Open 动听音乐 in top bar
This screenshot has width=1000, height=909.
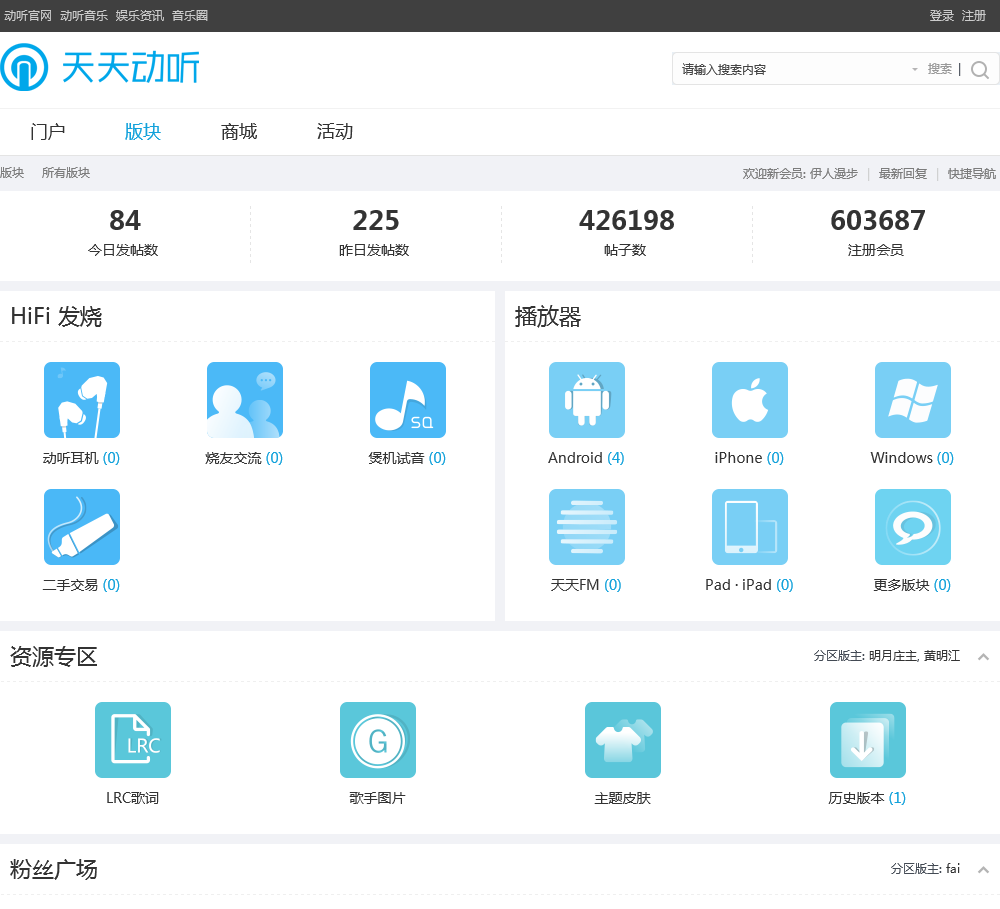click(x=84, y=16)
